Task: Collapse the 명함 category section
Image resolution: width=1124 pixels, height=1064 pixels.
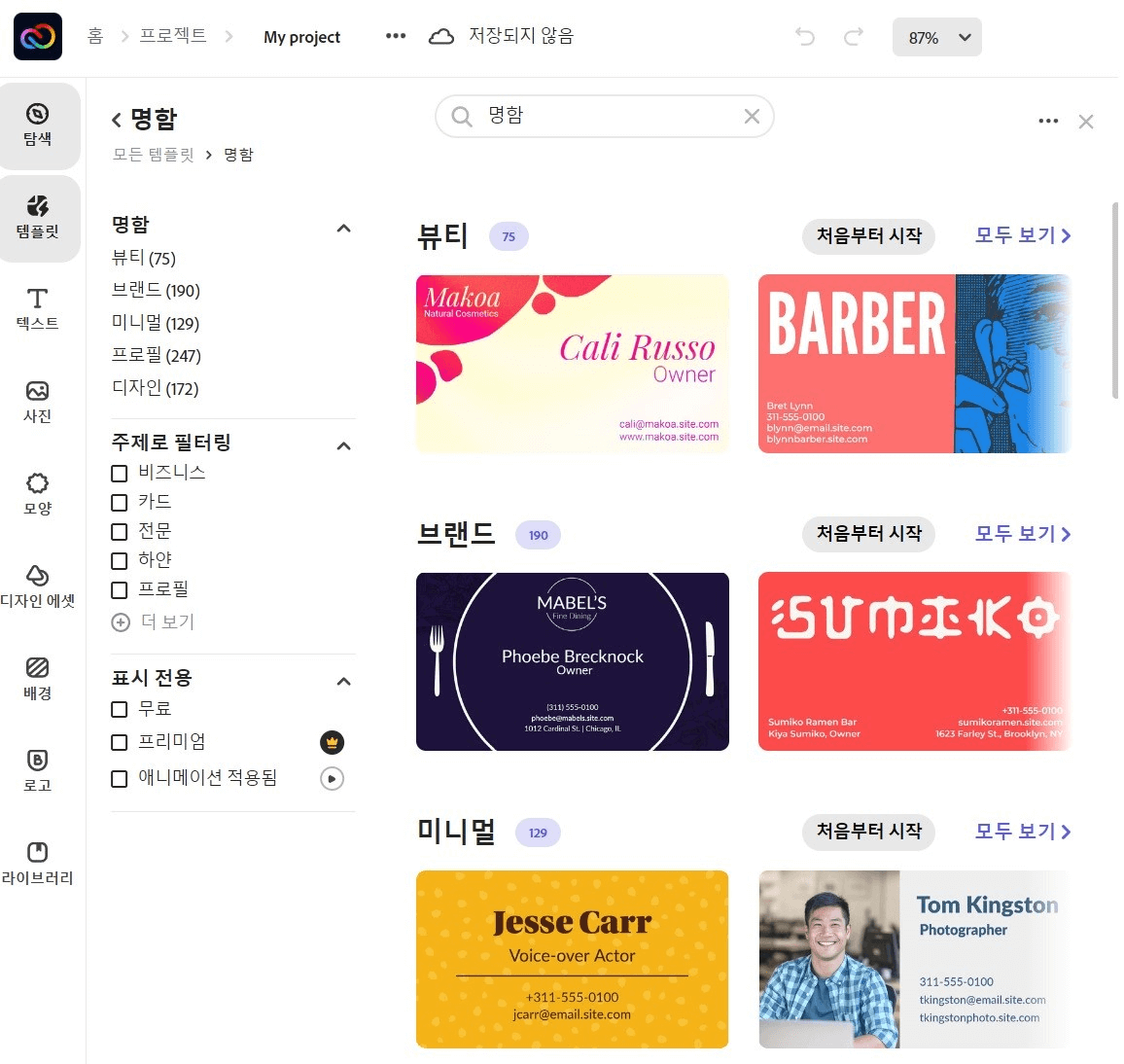Action: pyautogui.click(x=344, y=228)
